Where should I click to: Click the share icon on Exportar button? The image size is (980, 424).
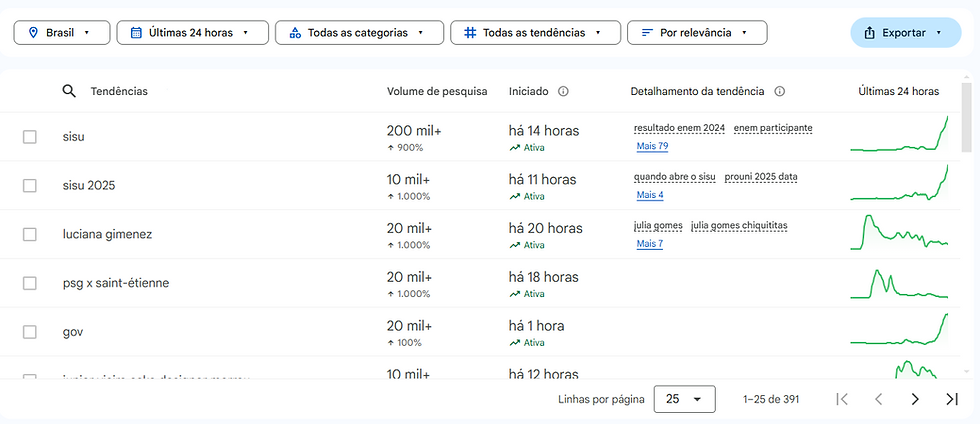tap(869, 33)
